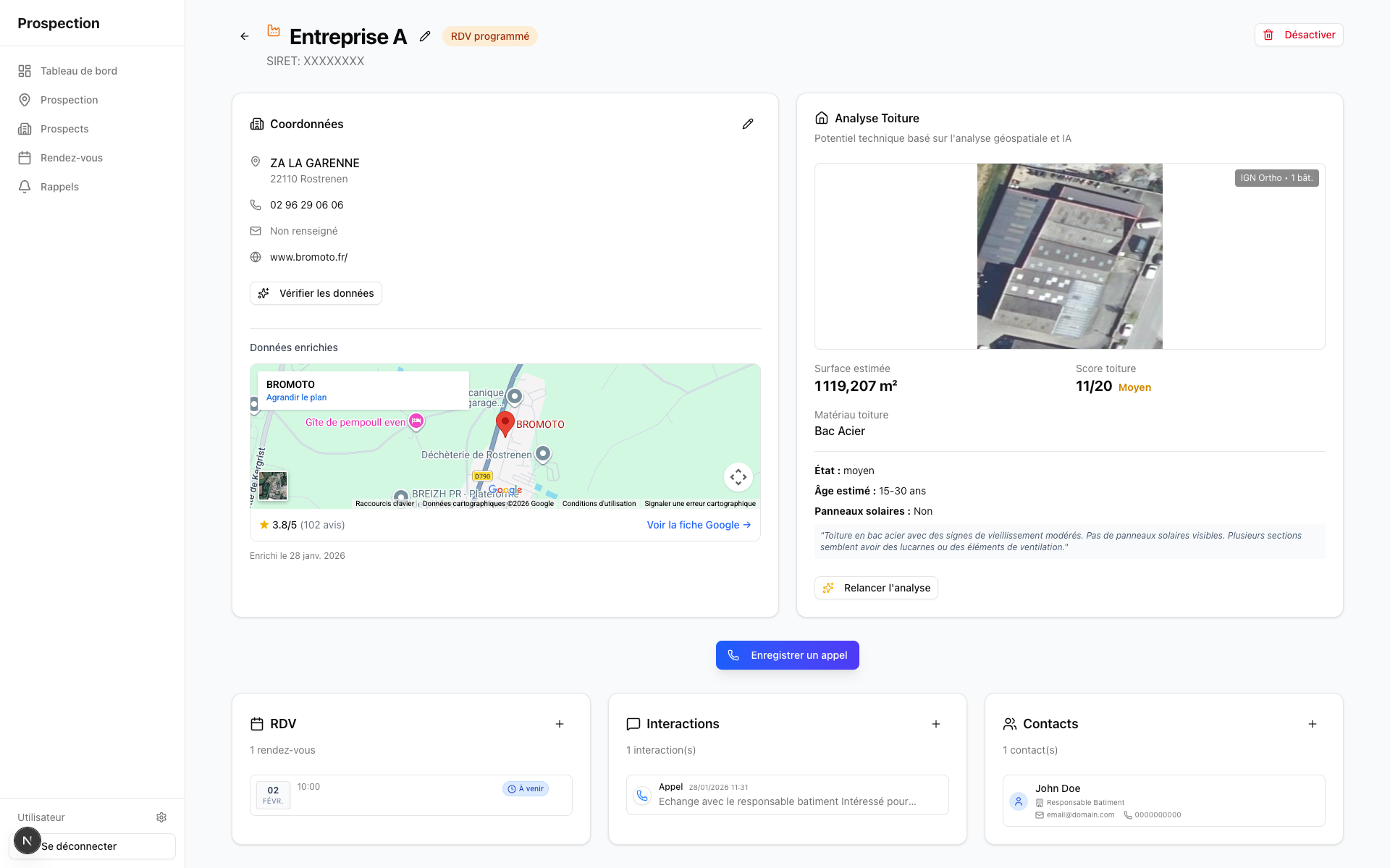The width and height of the screenshot is (1390, 868).
Task: Click Relancer l'analyse button
Action: pos(876,588)
